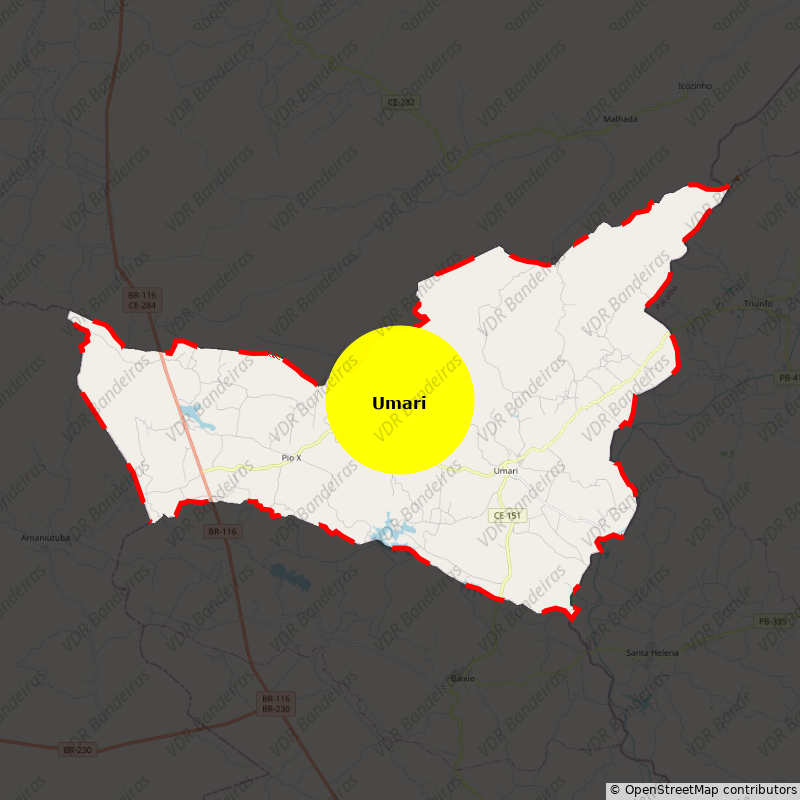Select the Malhada place label

(x=620, y=119)
